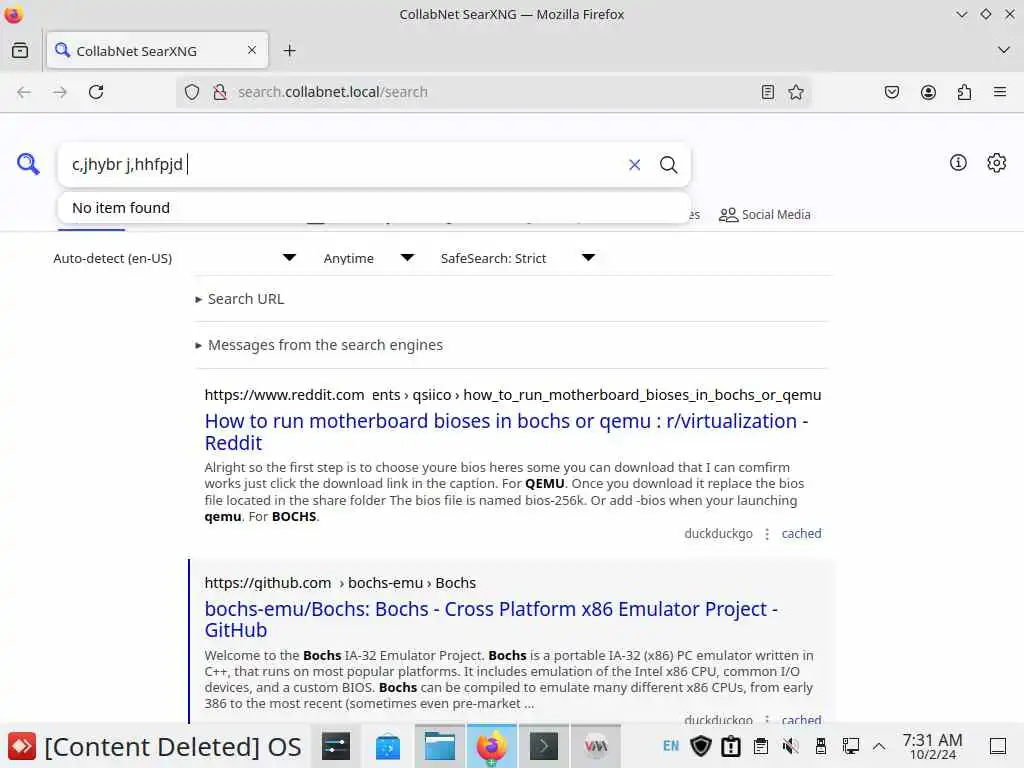Open language Auto-detect dropdown
The height and width of the screenshot is (768, 1024).
[174, 258]
